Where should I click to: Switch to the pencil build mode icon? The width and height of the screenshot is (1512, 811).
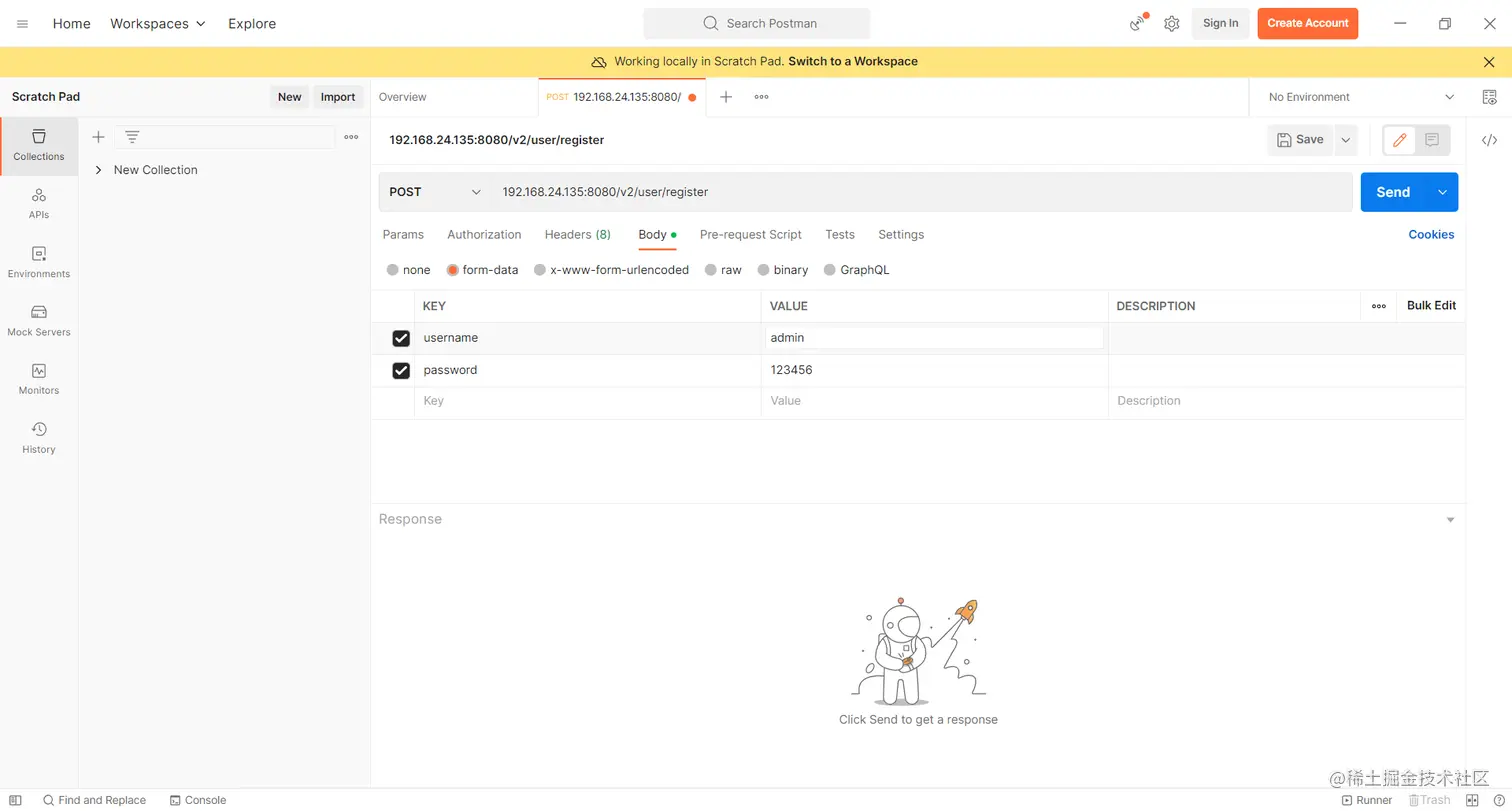(x=1400, y=140)
